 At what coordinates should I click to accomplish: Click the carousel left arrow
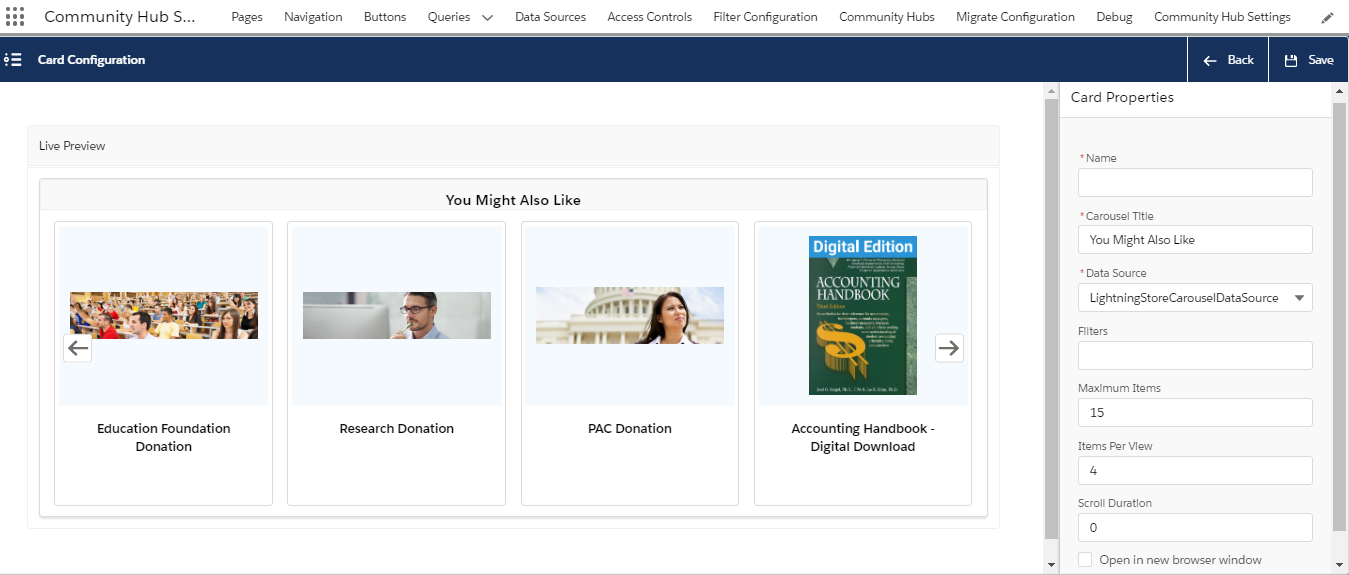click(78, 348)
